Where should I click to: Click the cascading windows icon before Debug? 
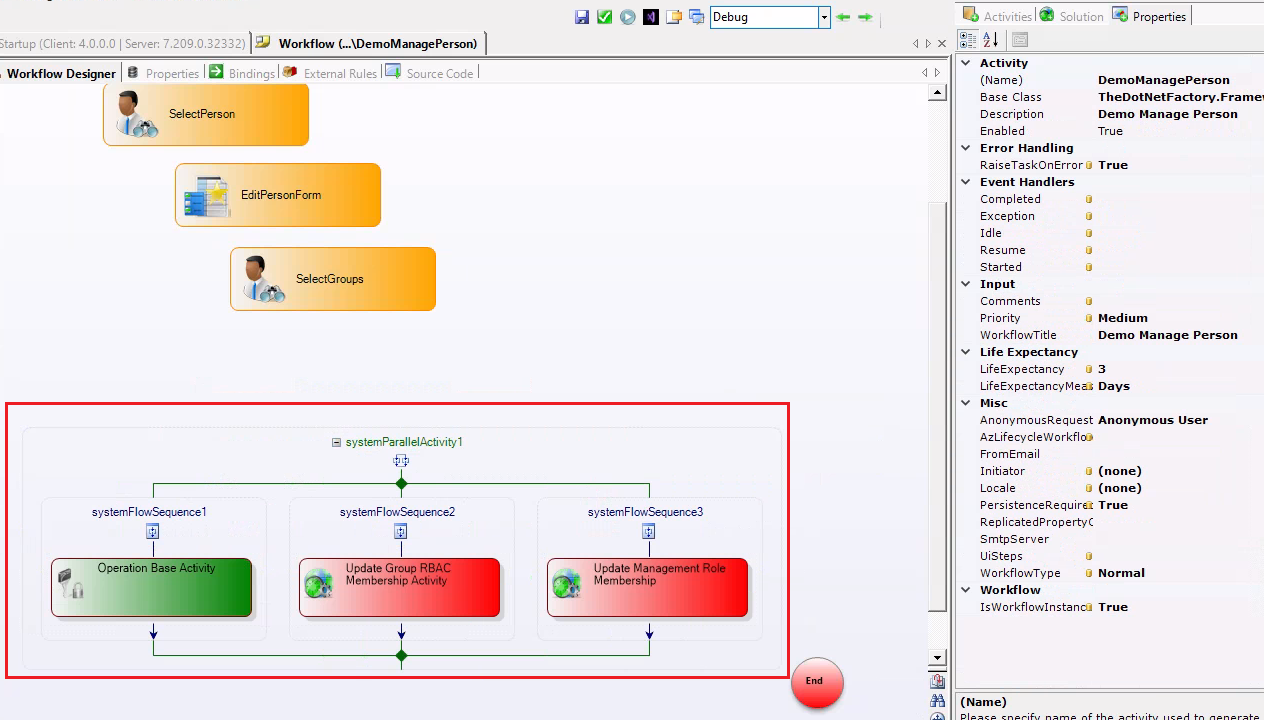coord(696,17)
